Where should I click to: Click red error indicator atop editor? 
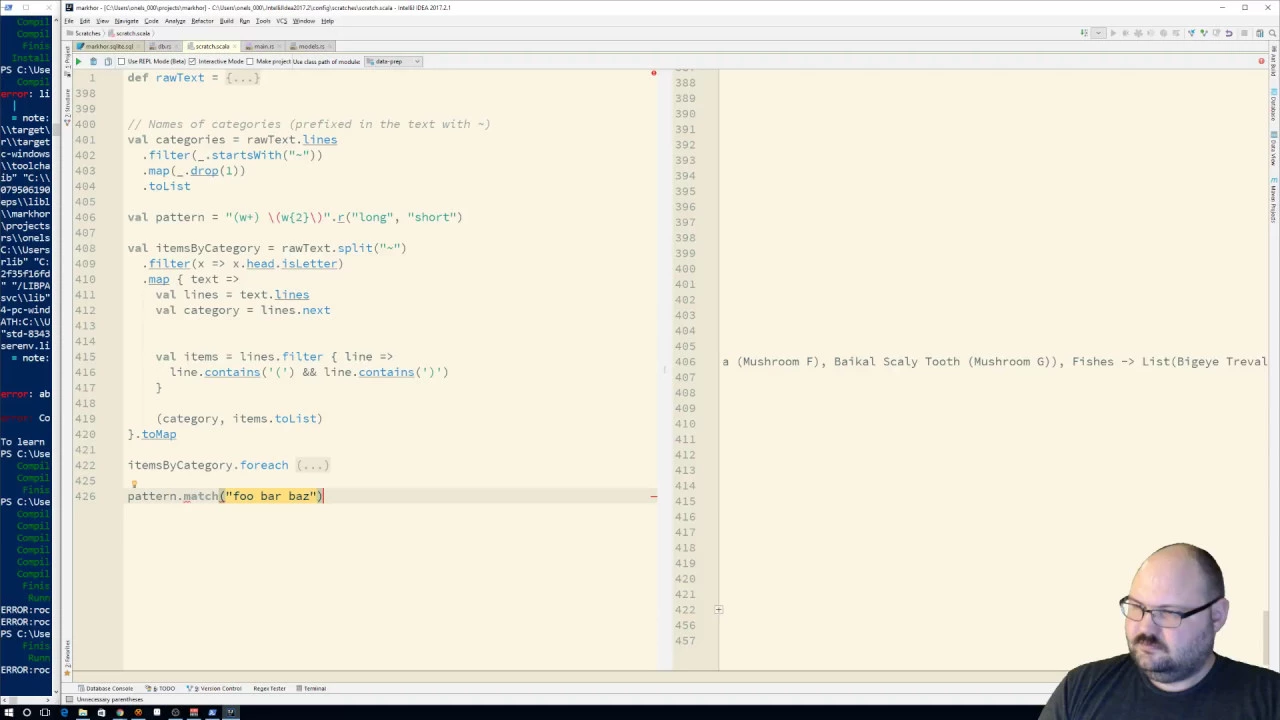[653, 73]
